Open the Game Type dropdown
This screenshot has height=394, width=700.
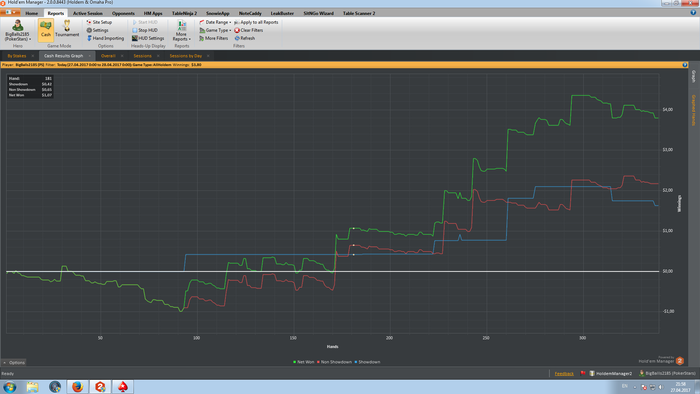point(215,30)
